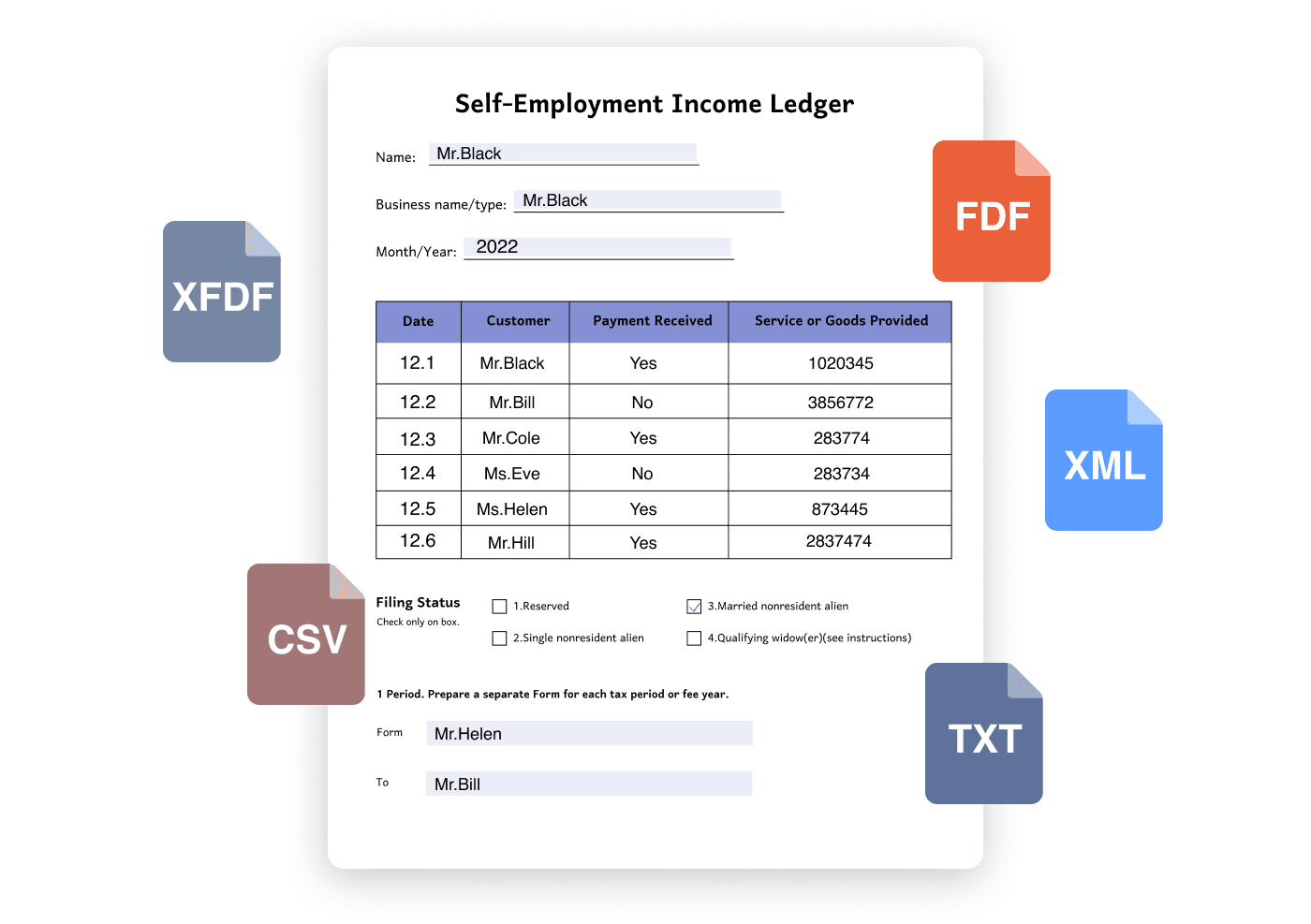
Task: Click the Customer column header
Action: pos(518,321)
